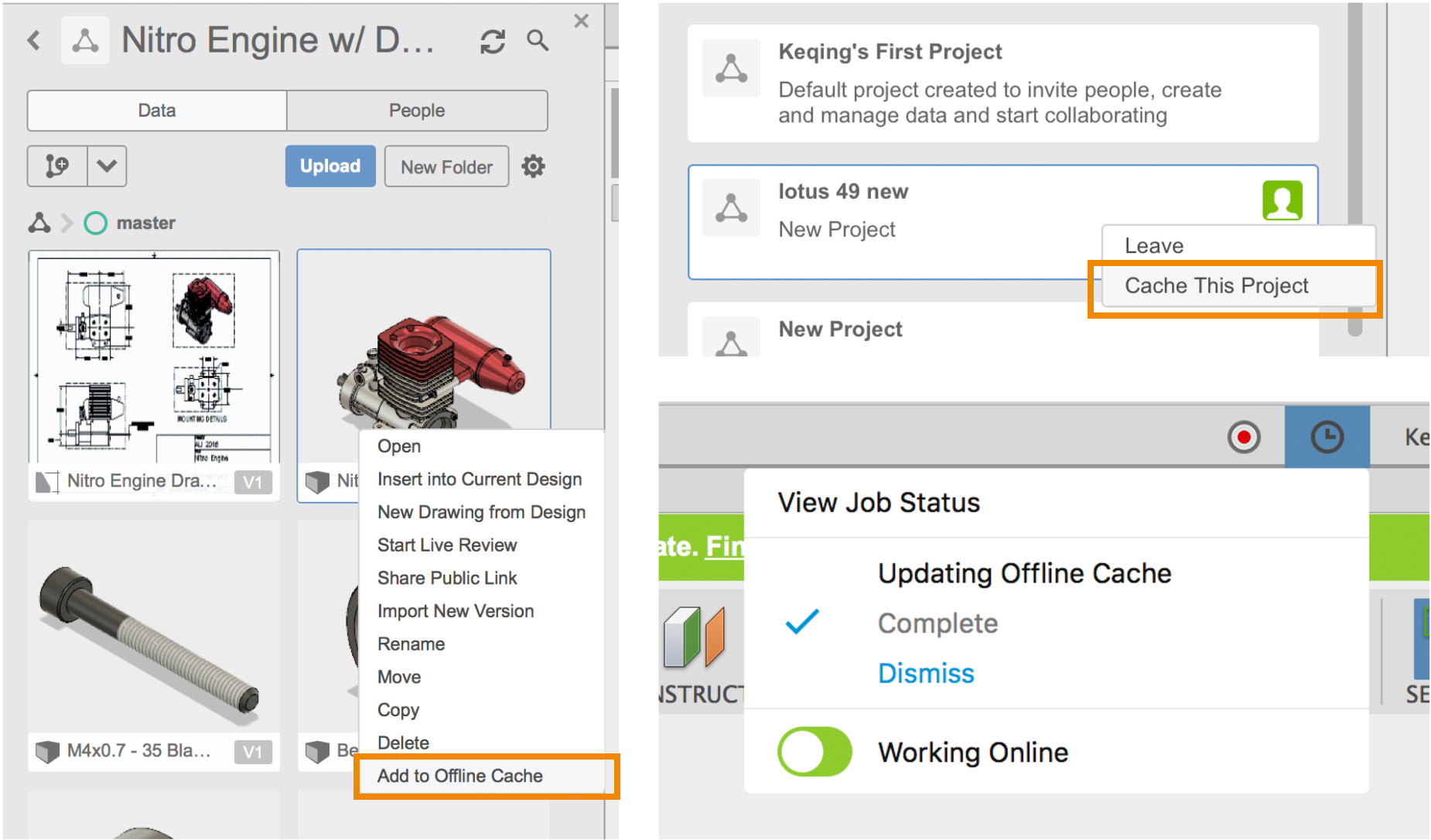Switch to the People tab
The width and height of the screenshot is (1431, 840).
[x=417, y=111]
